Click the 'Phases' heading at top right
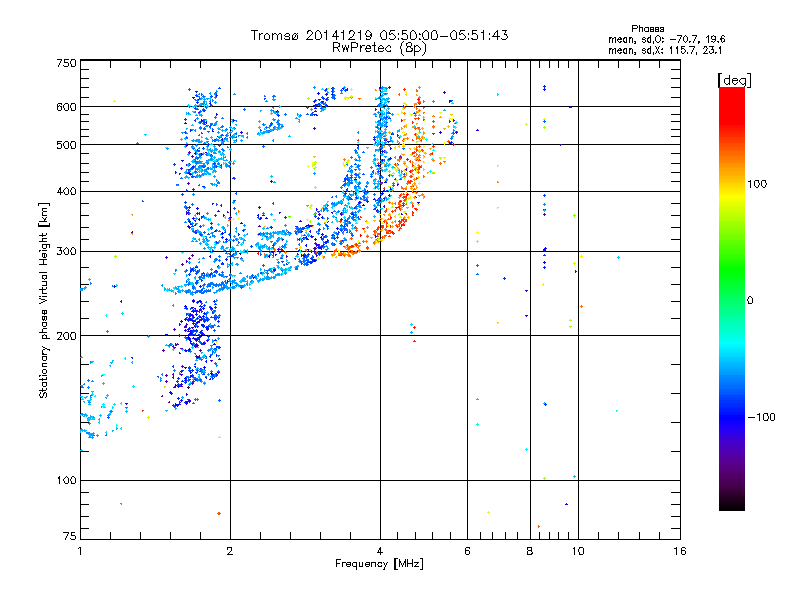 click(x=647, y=29)
